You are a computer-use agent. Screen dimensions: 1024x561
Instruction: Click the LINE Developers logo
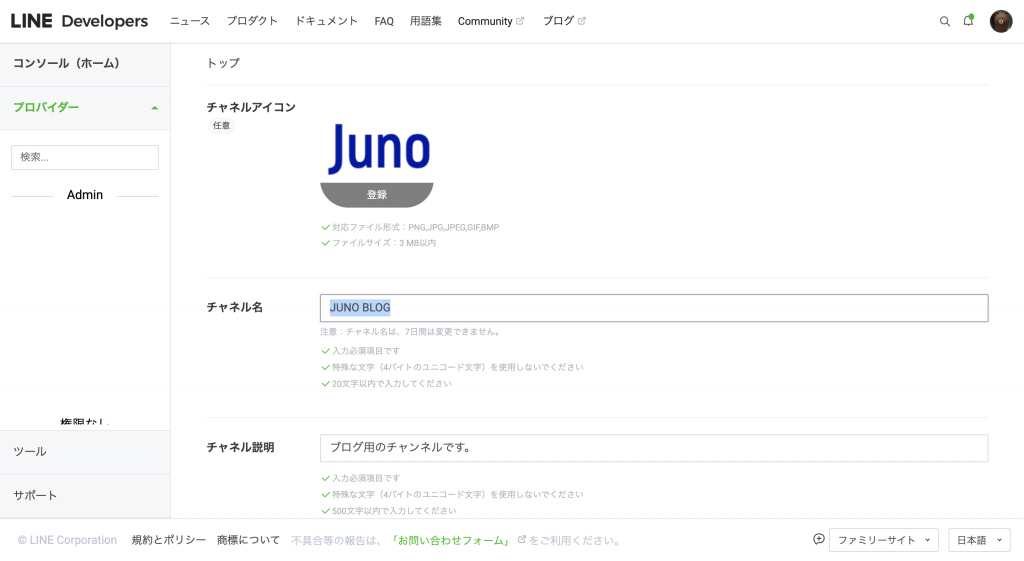tap(79, 21)
